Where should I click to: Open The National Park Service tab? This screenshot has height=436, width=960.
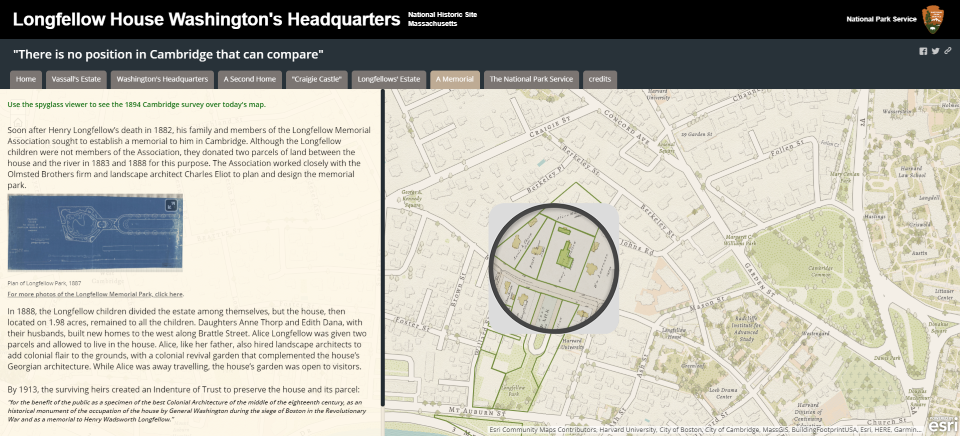pos(530,79)
